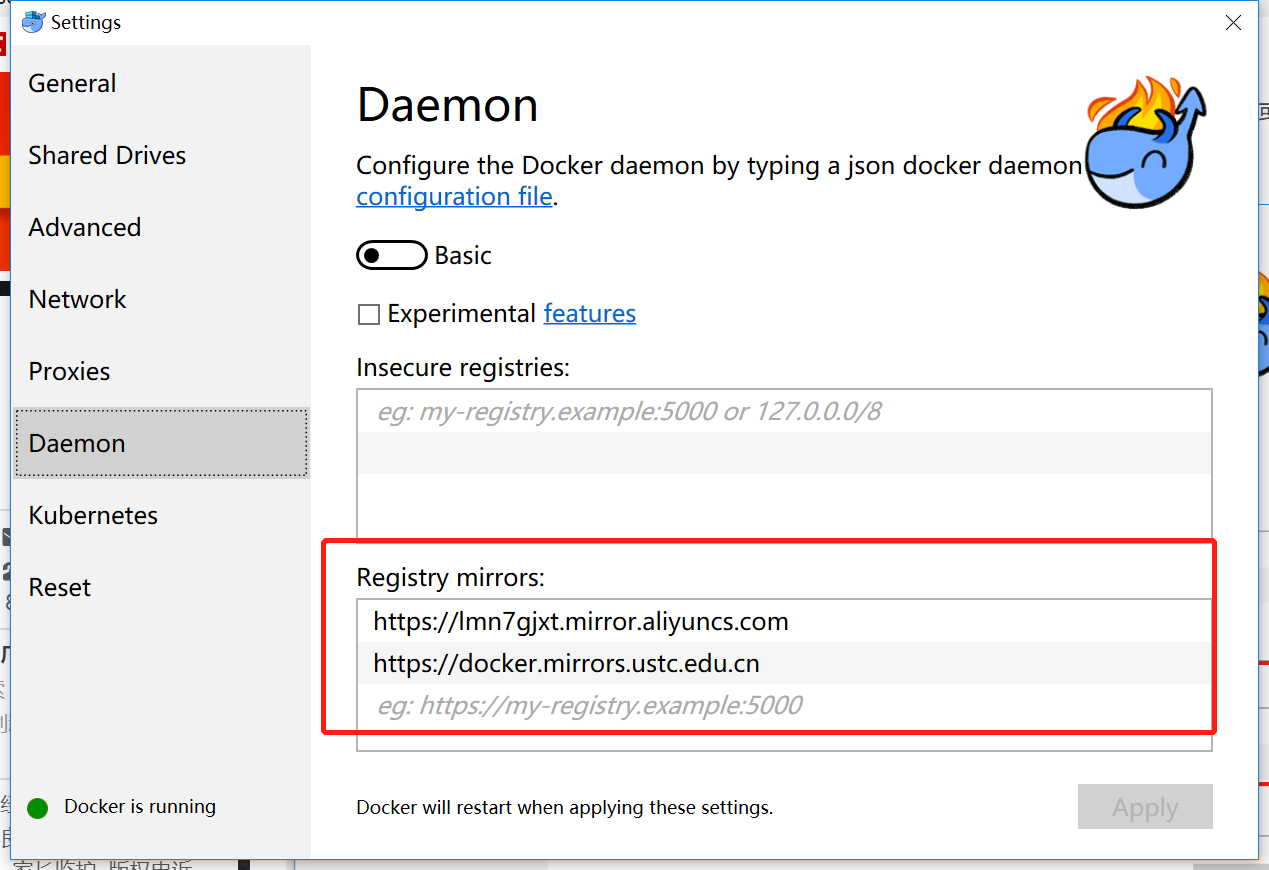Switch to Shared Drives settings
The height and width of the screenshot is (870, 1269).
pos(107,155)
